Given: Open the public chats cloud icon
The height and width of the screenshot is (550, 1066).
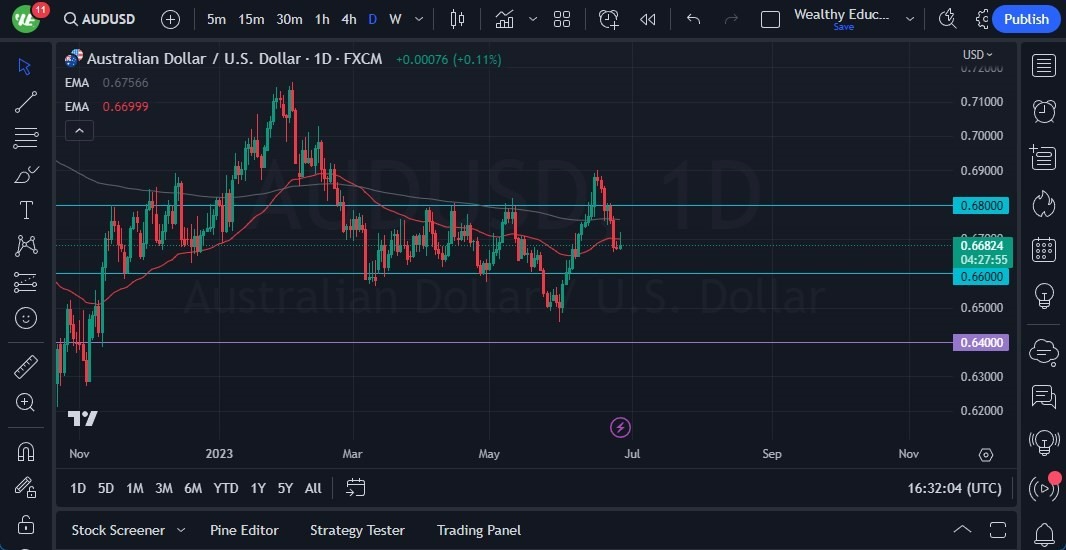Looking at the screenshot, I should [1044, 351].
